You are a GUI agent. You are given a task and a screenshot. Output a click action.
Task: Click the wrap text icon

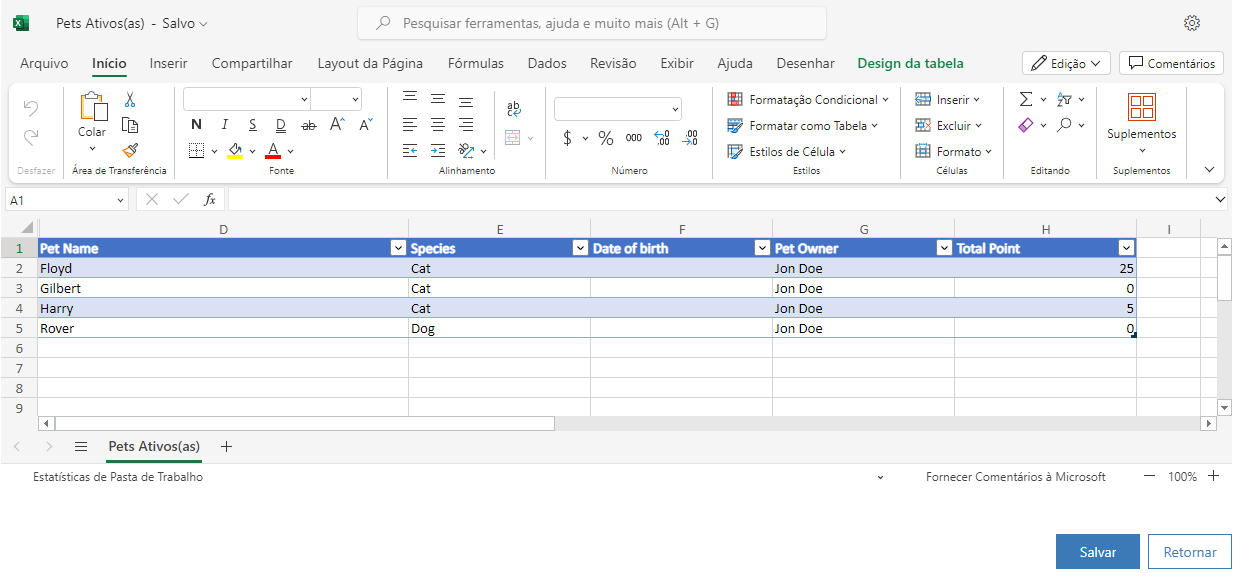[514, 109]
